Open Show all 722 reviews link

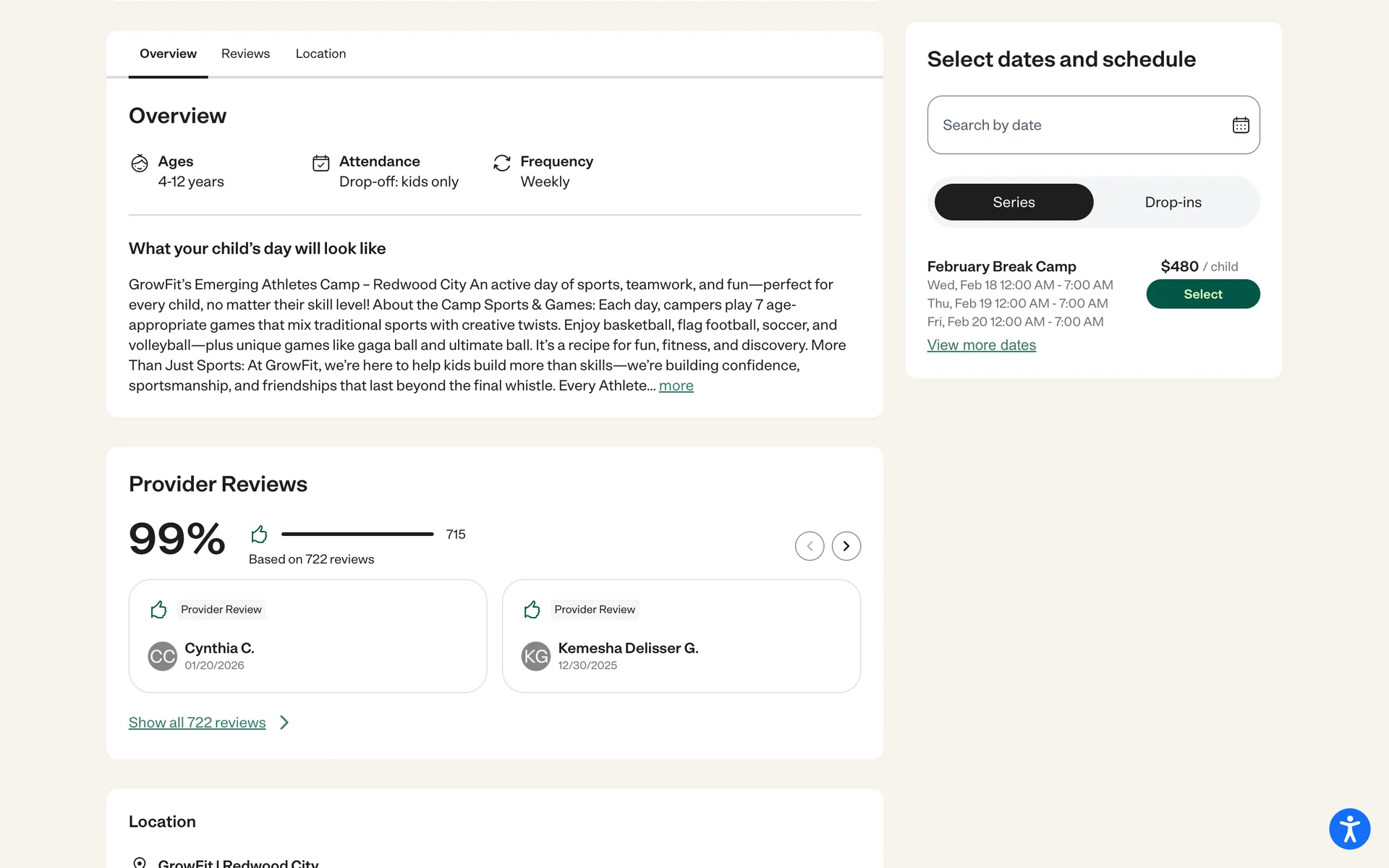197,723
